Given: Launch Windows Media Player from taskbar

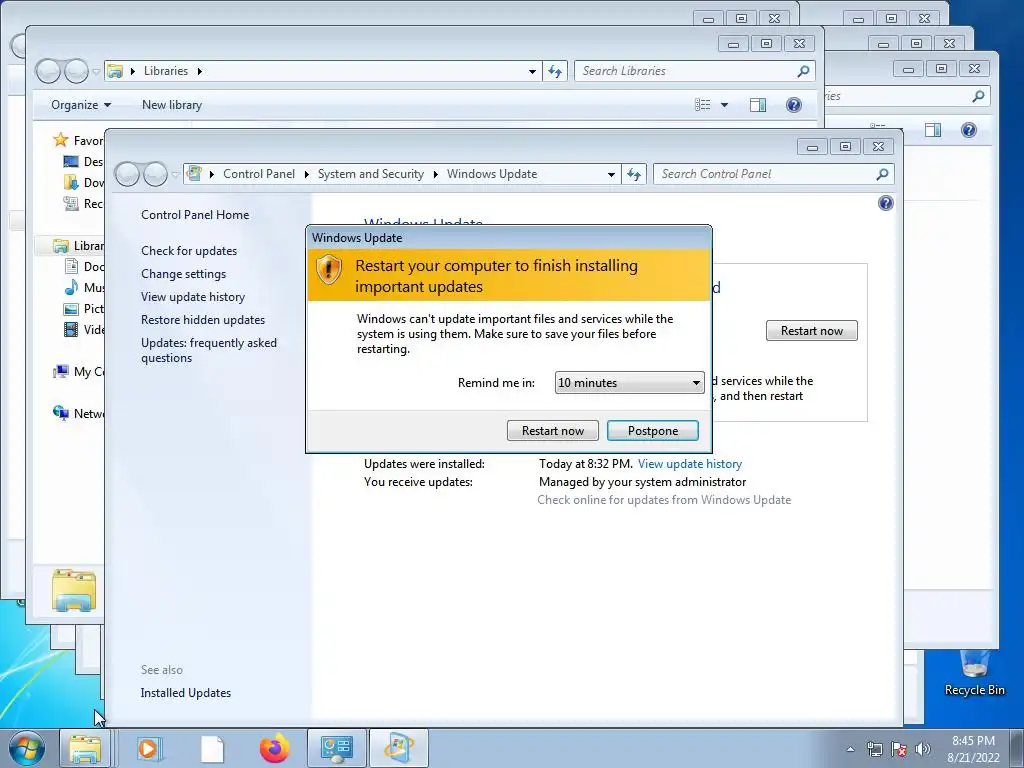Looking at the screenshot, I should coord(150,748).
